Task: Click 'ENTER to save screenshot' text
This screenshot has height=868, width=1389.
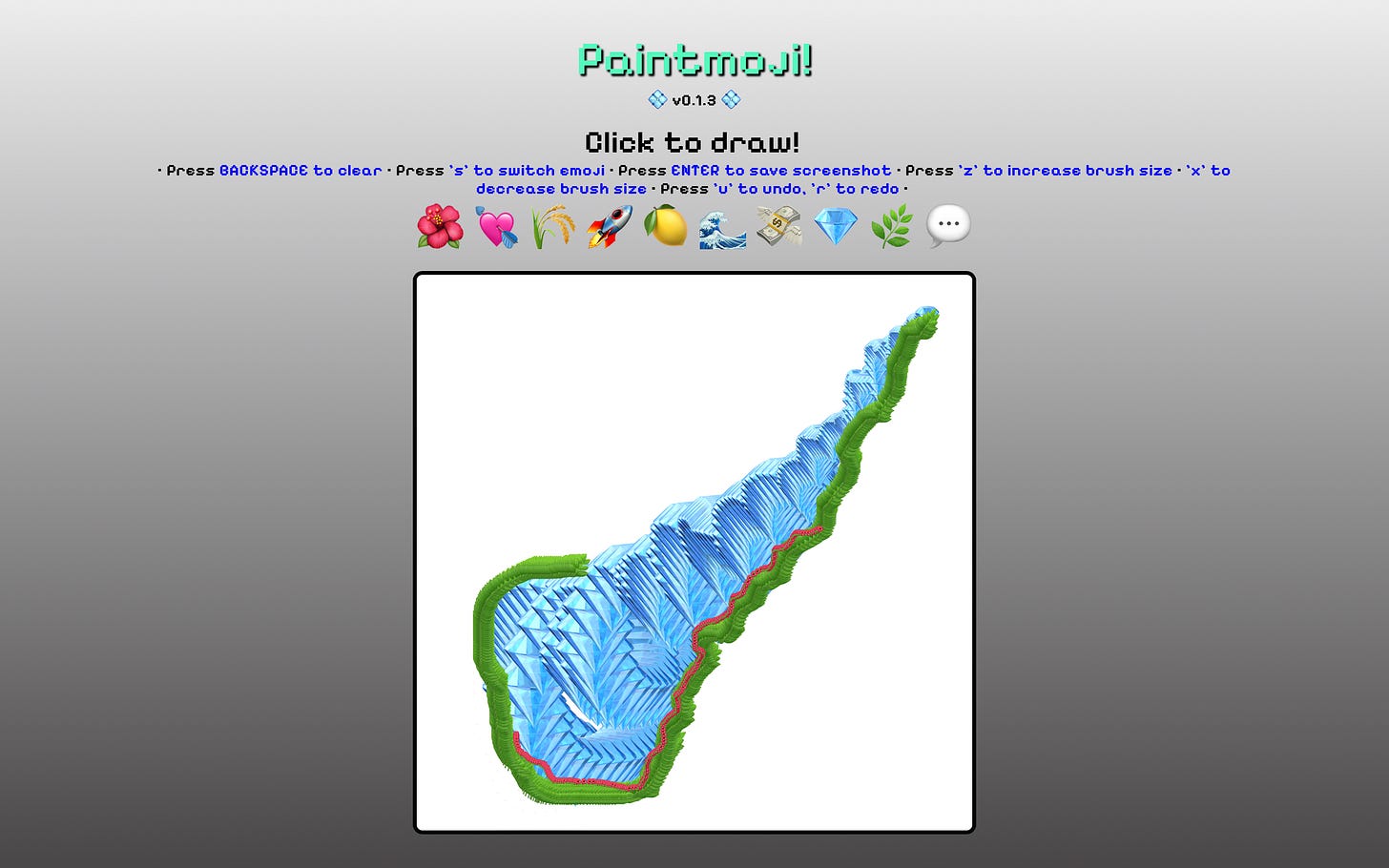Action: [781, 171]
